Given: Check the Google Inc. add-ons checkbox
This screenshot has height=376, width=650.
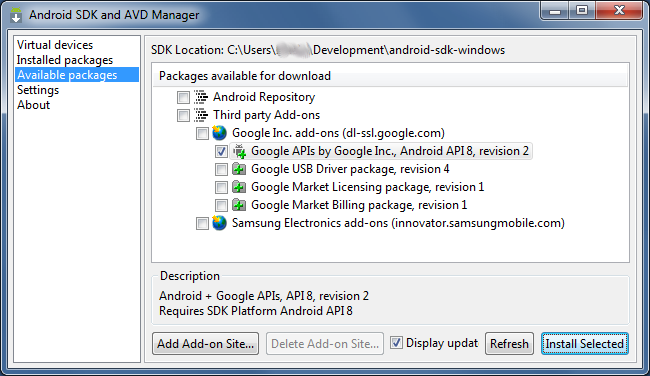Looking at the screenshot, I should (x=202, y=133).
